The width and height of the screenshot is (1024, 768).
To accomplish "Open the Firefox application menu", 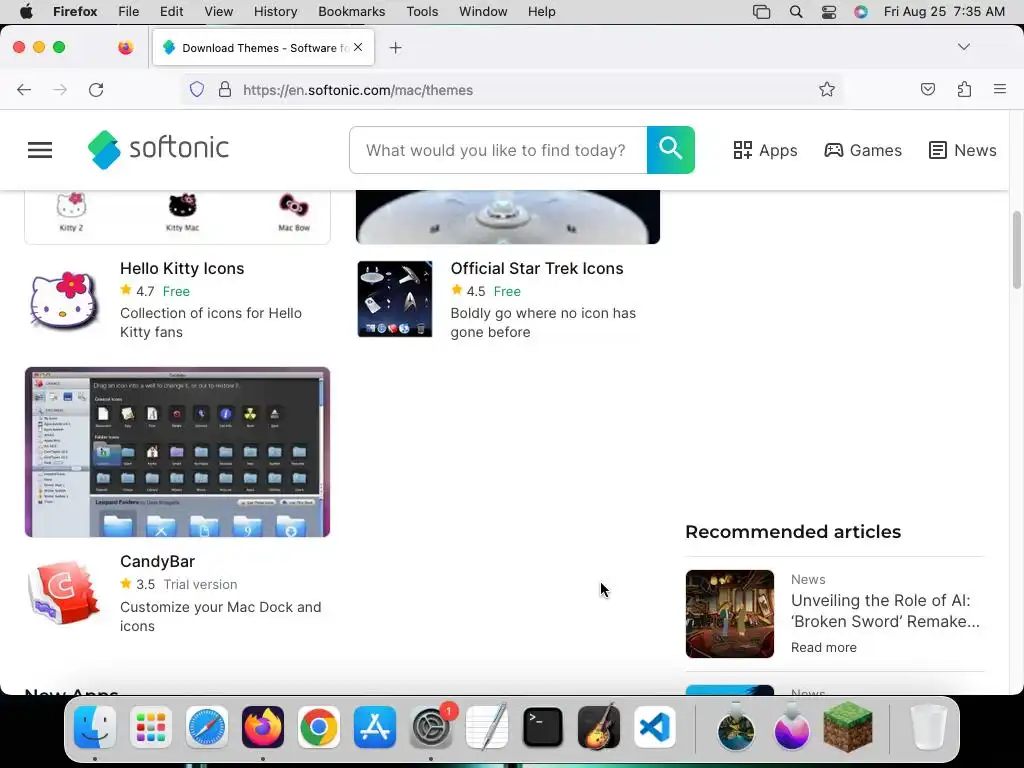I will coord(1000,89).
